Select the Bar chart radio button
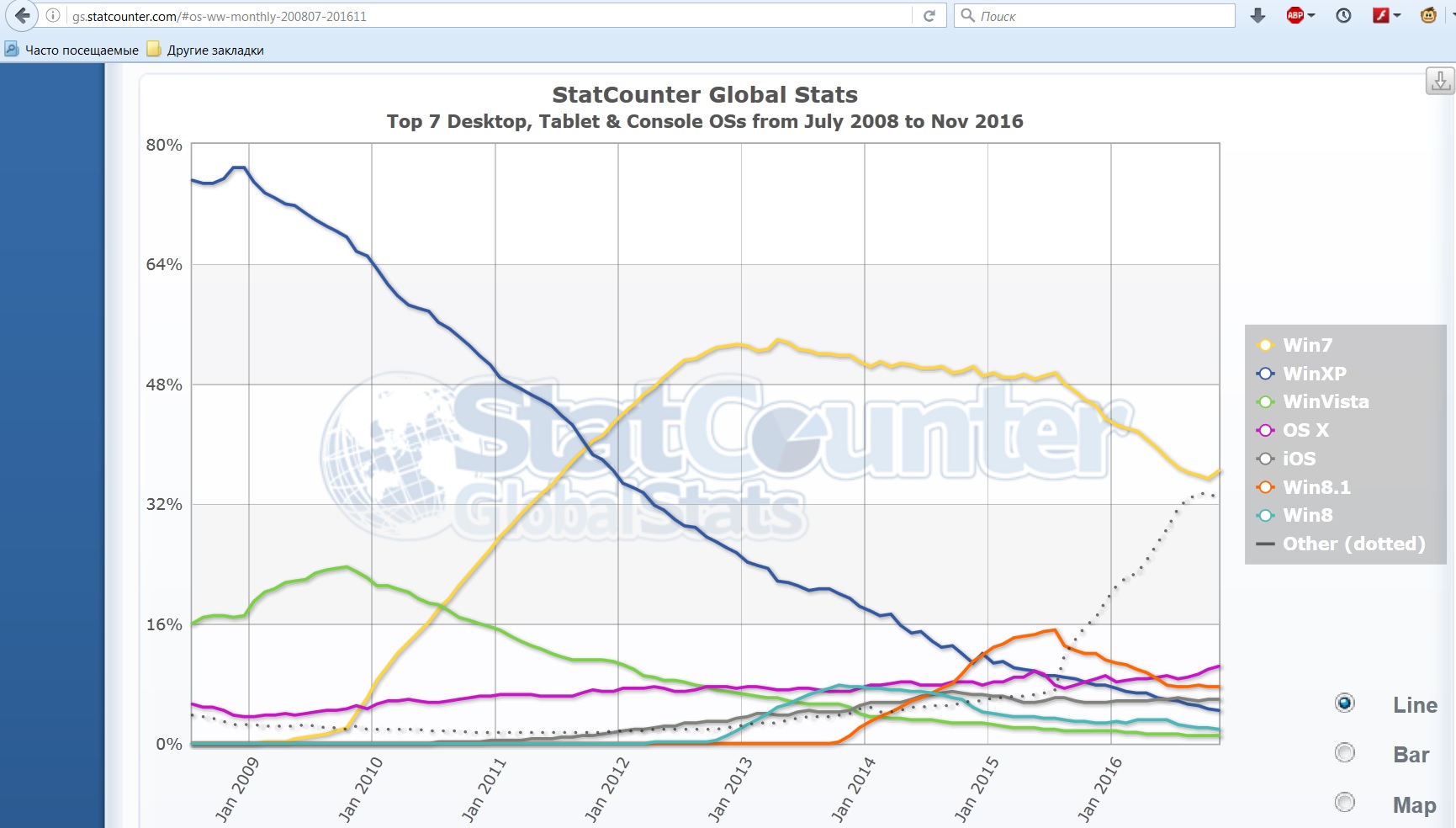This screenshot has height=828, width=1456. [x=1345, y=752]
